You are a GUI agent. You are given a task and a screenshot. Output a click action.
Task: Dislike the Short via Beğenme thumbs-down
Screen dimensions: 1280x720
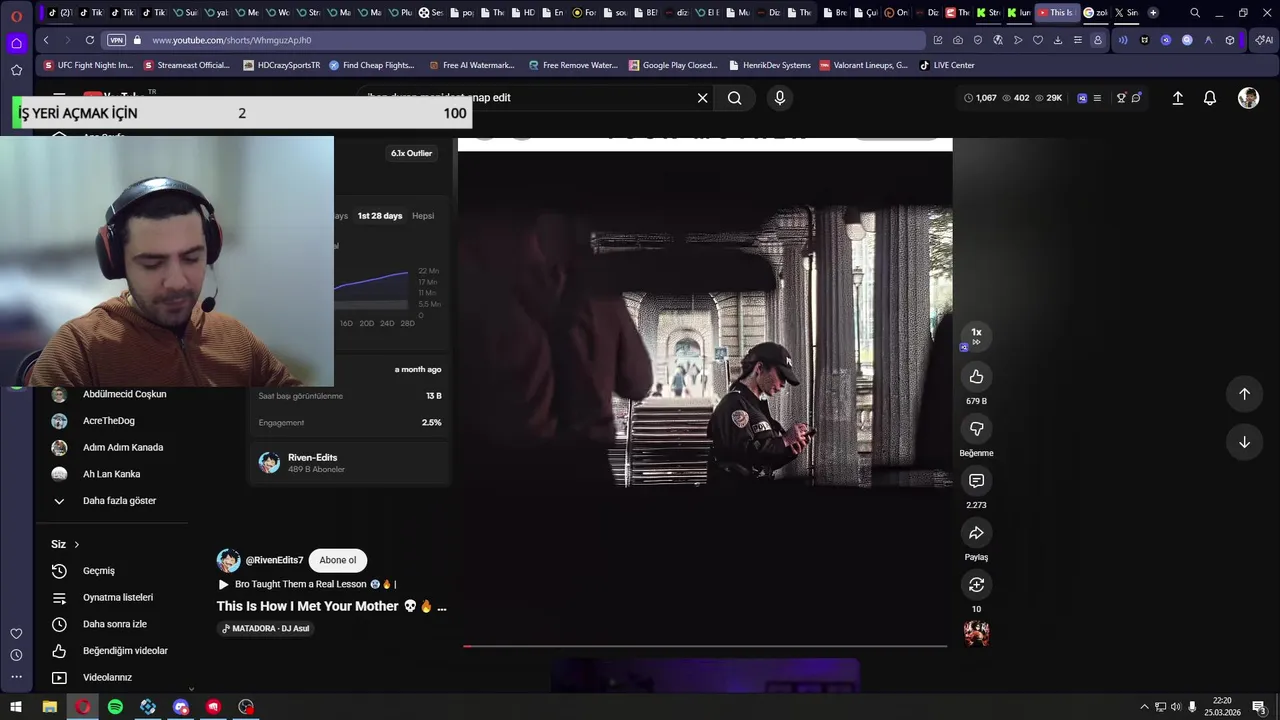coord(976,429)
